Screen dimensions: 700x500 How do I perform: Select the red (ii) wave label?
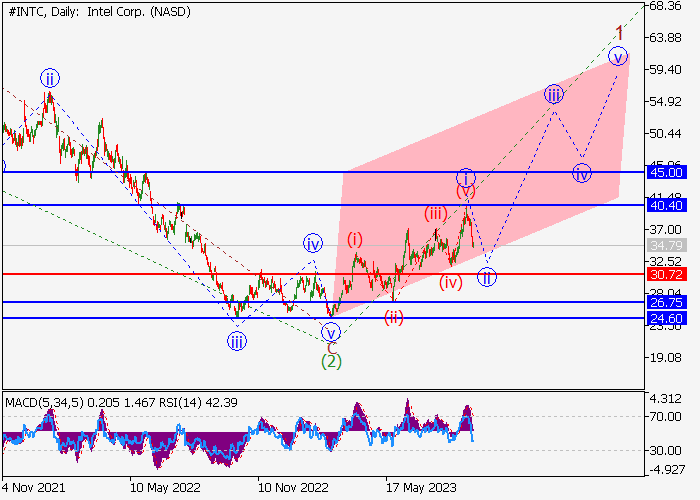[x=394, y=317]
